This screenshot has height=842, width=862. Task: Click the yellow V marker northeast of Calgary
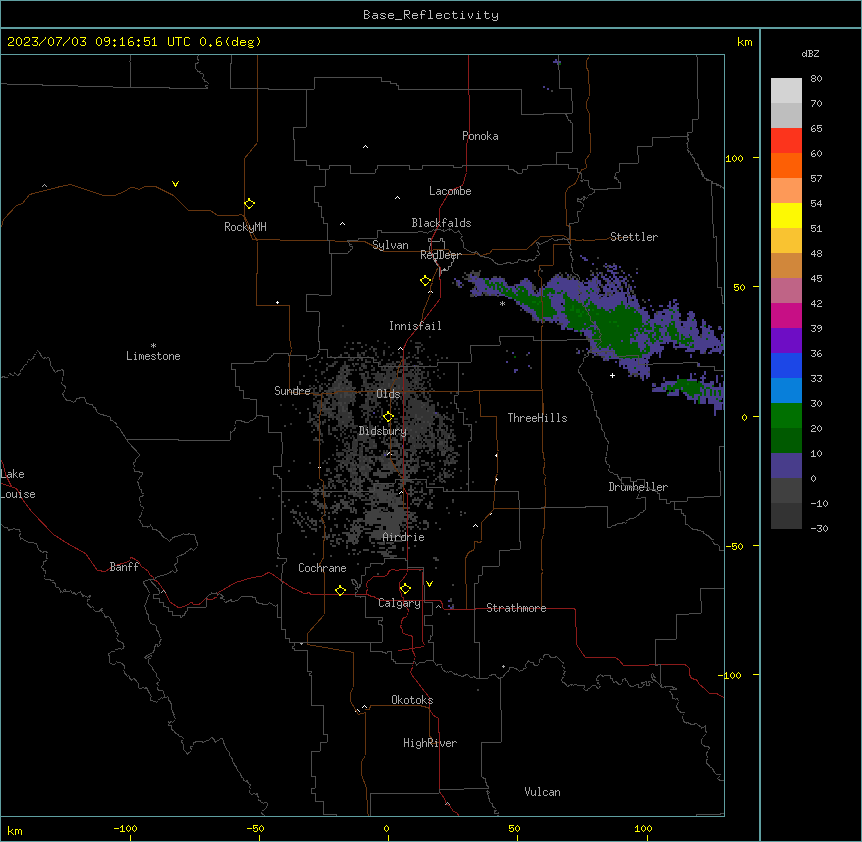tap(429, 584)
